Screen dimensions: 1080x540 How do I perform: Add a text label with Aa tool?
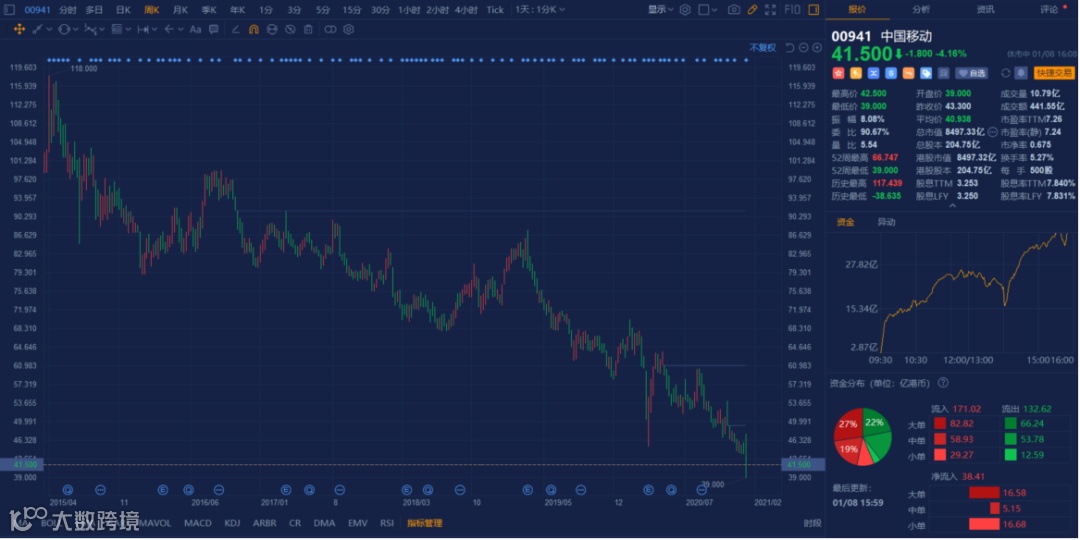(195, 30)
